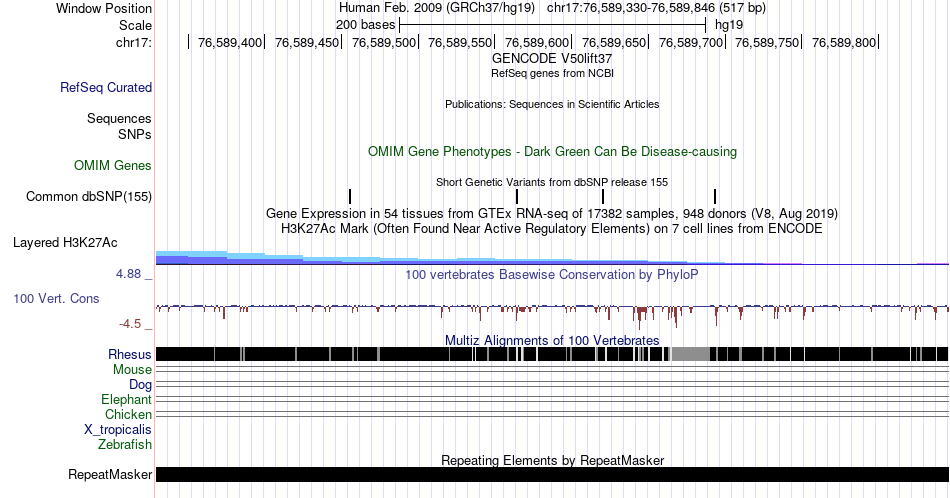Screen dimensions: 950x498
Task: Click the third dbSNP variant tick mark
Action: 603,196
